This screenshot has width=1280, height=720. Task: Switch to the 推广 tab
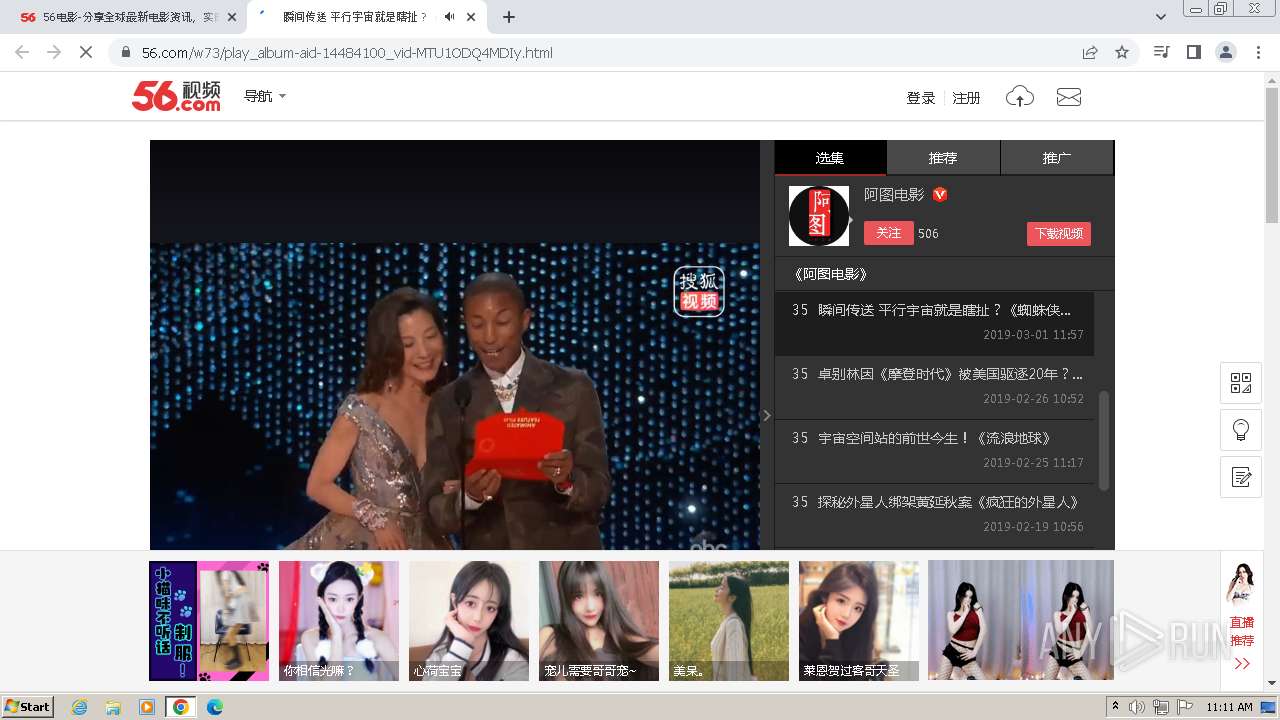click(x=1057, y=158)
